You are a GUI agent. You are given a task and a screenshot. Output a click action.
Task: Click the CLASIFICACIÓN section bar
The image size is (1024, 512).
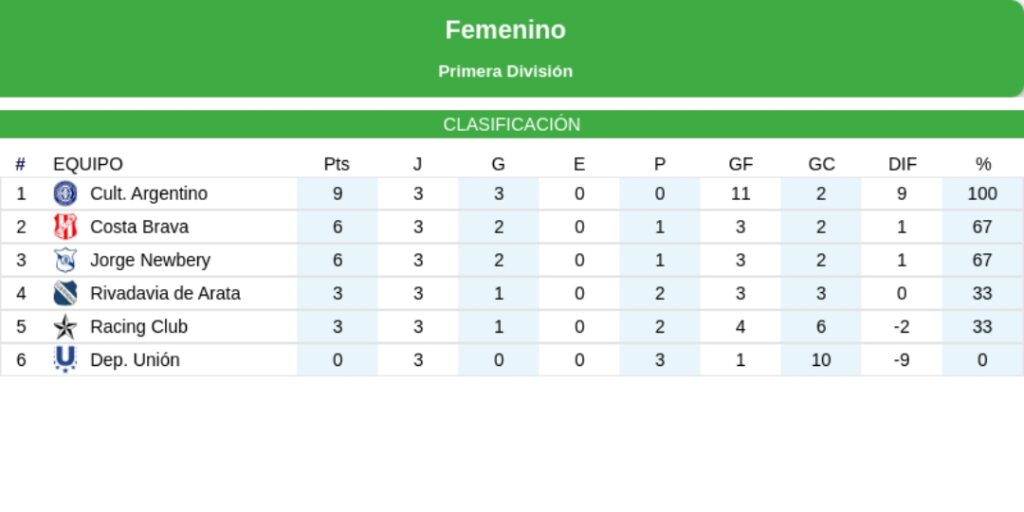512,125
